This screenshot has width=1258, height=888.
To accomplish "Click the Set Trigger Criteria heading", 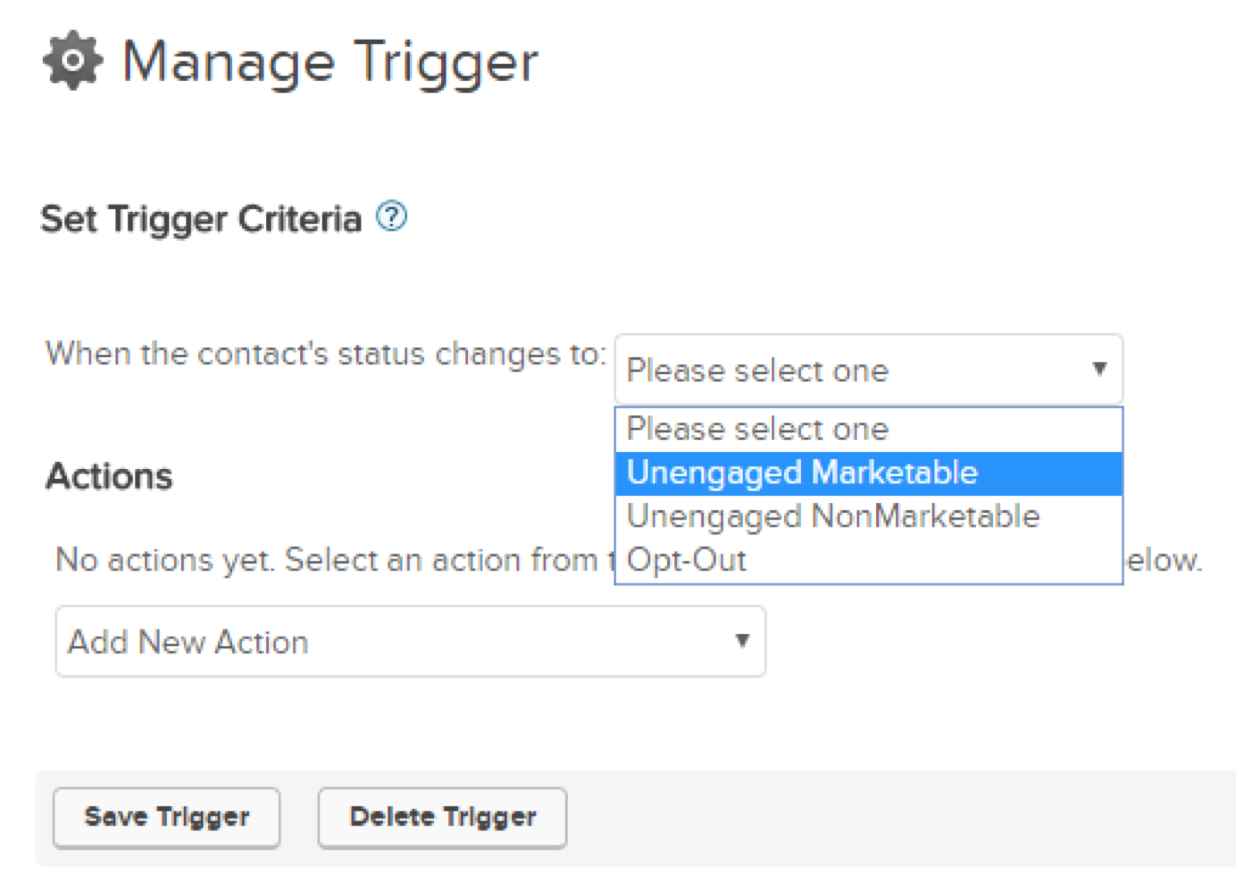I will click(x=201, y=218).
